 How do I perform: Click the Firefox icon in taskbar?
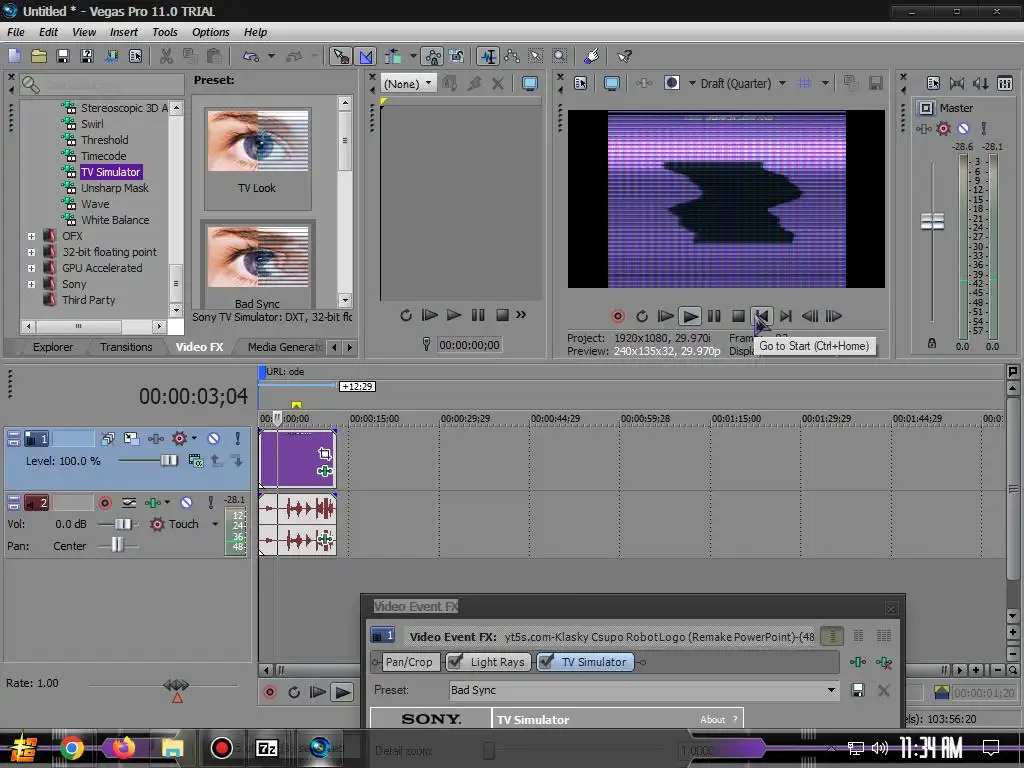point(123,748)
